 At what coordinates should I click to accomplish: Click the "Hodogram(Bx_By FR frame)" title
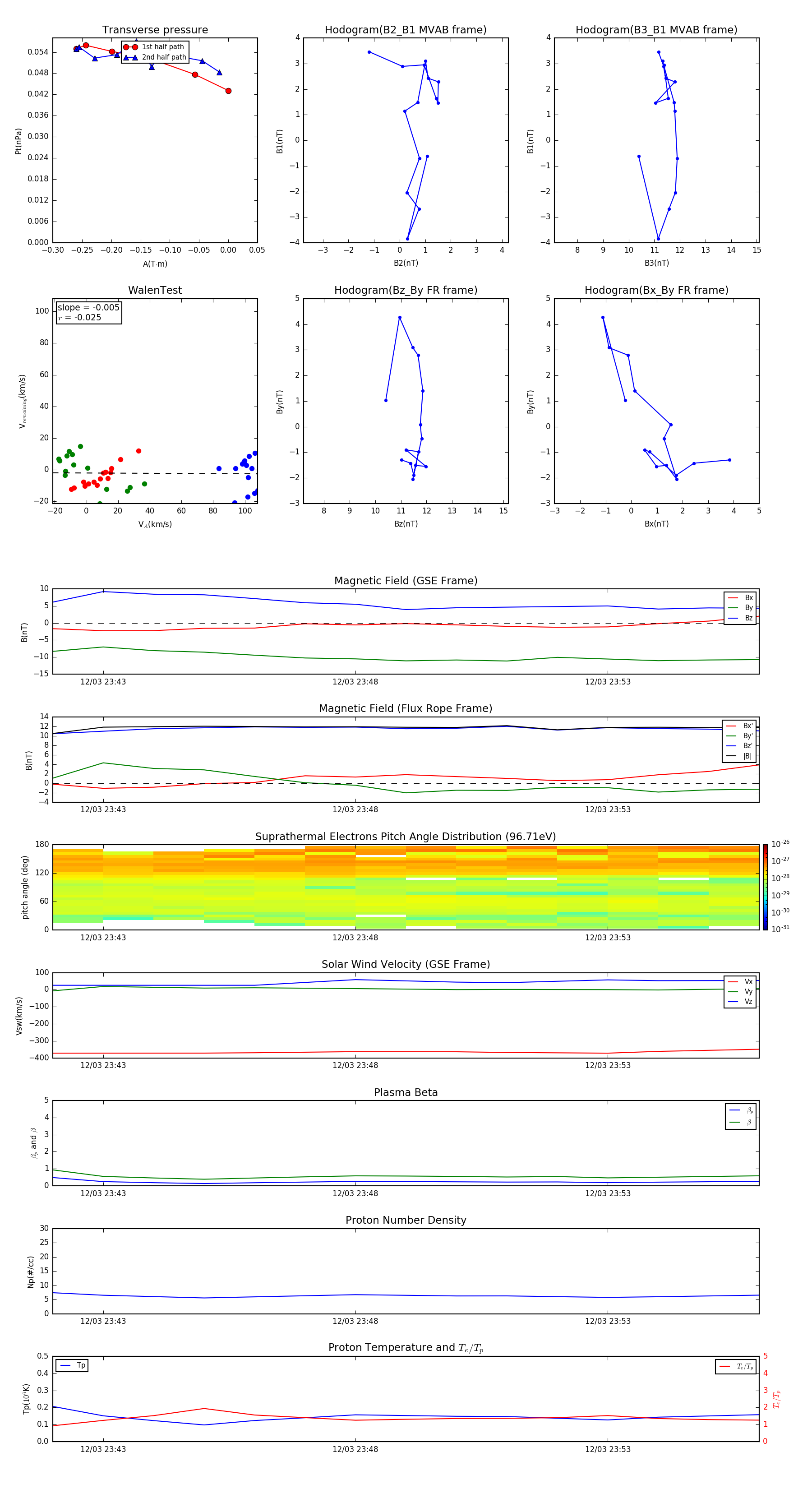point(656,290)
